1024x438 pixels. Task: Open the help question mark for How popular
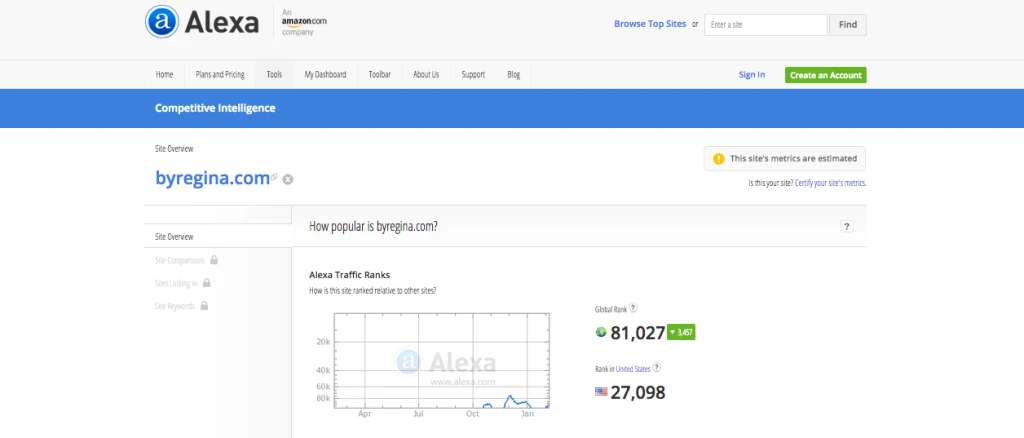point(846,227)
